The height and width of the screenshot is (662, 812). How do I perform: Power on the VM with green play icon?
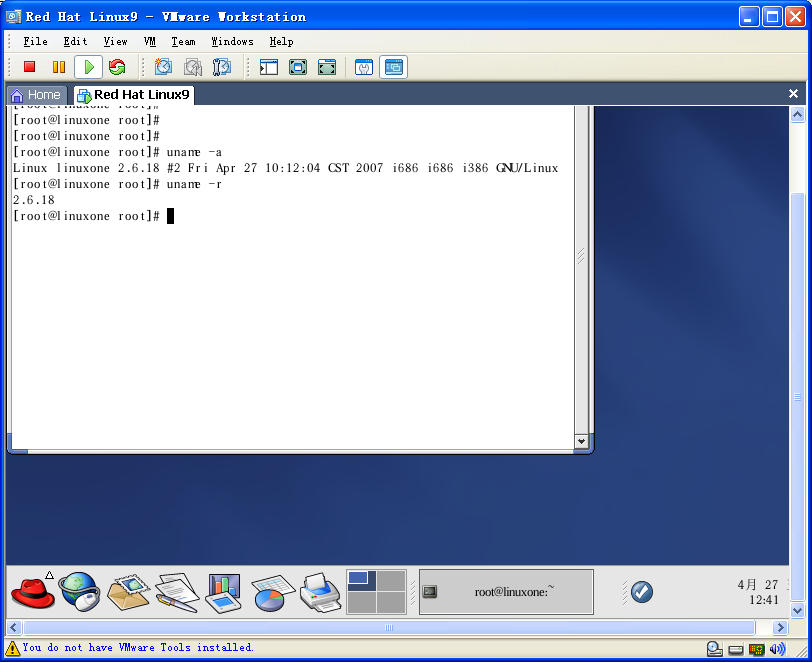click(x=89, y=67)
